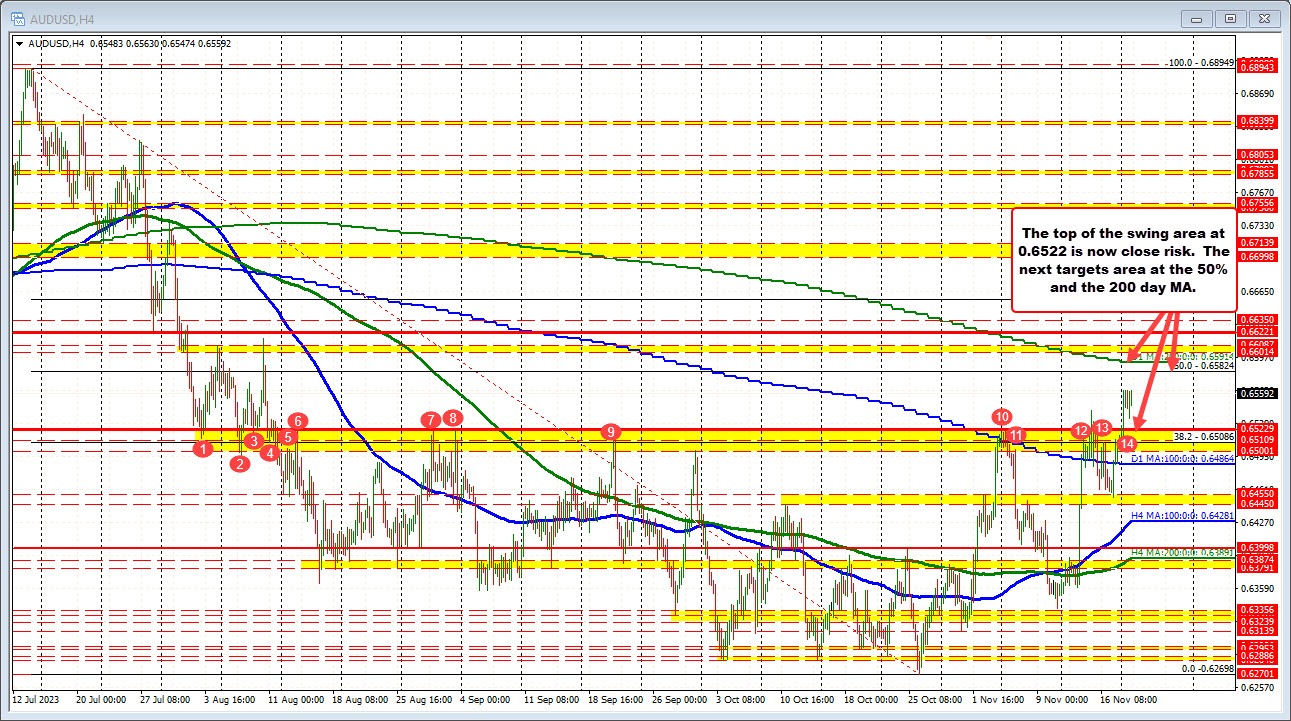Select the circled marker 7 annotation

(430, 421)
